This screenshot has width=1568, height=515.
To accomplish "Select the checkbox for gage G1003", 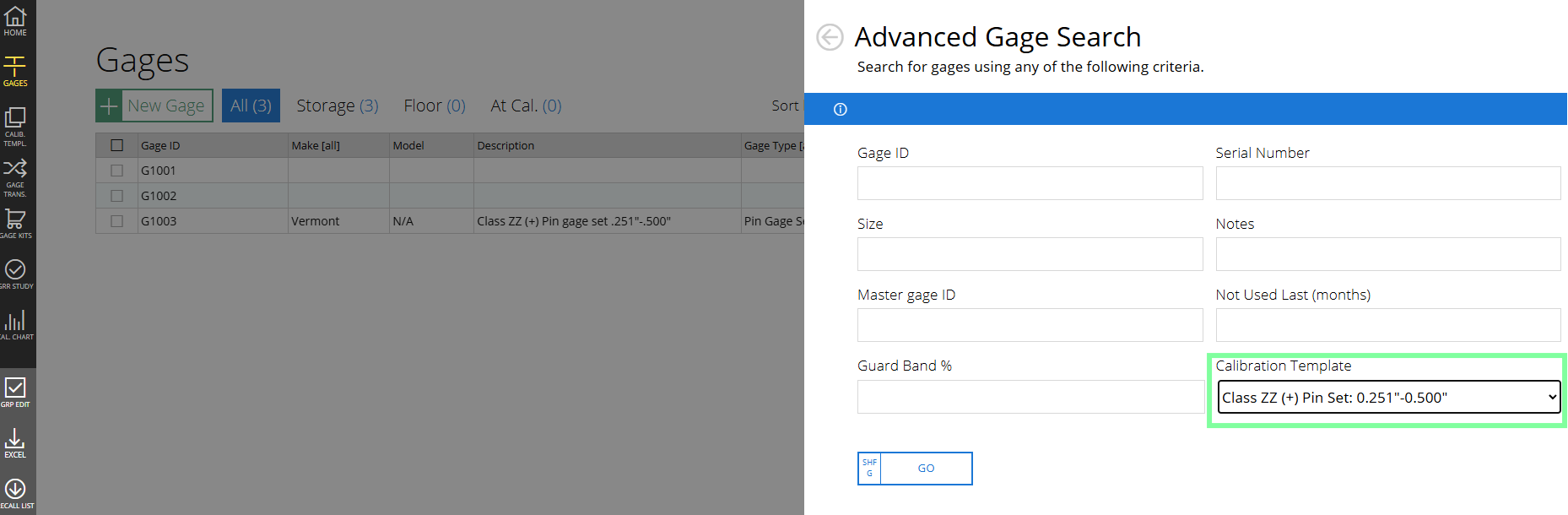I will click(x=117, y=221).
